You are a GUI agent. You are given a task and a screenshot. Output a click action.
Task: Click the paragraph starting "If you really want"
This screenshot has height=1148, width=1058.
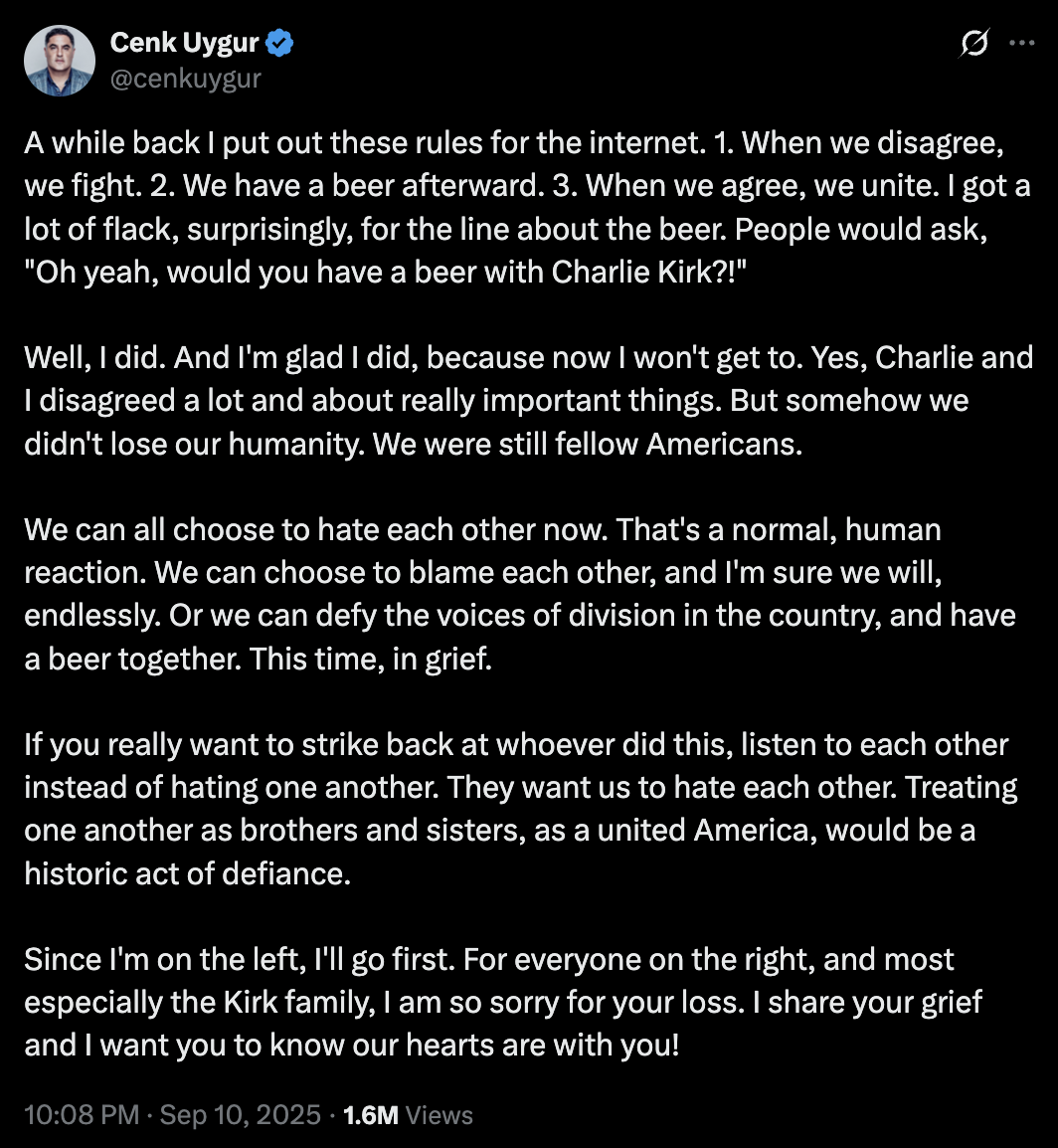click(521, 809)
